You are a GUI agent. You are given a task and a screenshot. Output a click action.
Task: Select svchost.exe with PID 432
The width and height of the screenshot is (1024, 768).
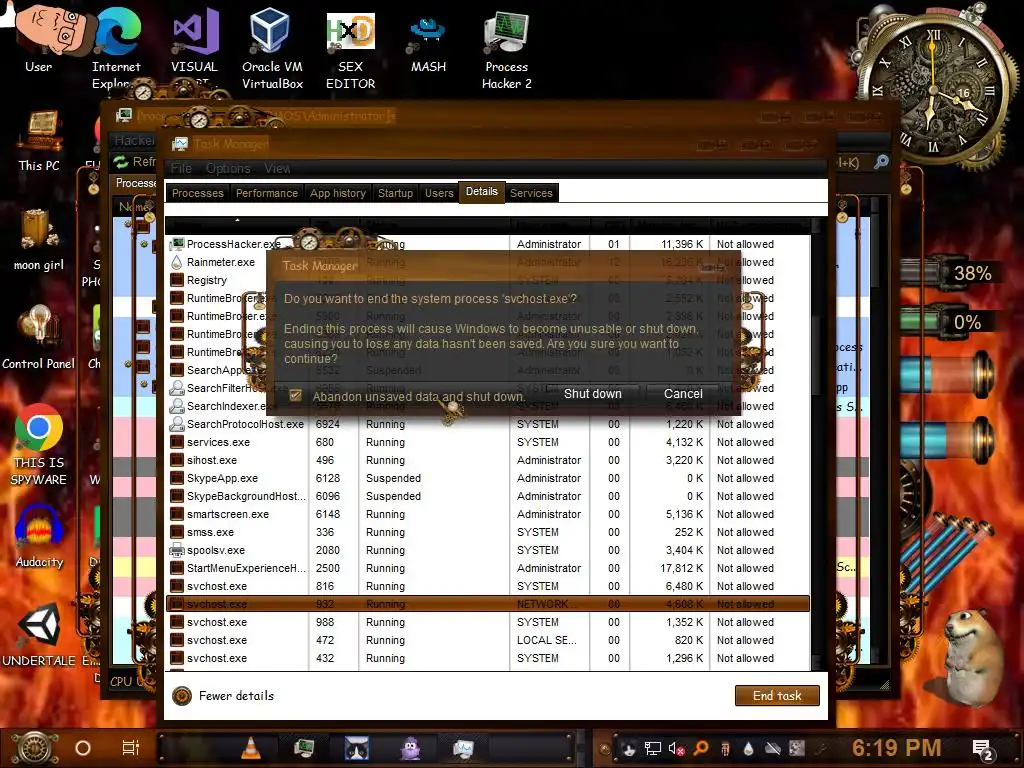[x=488, y=658]
